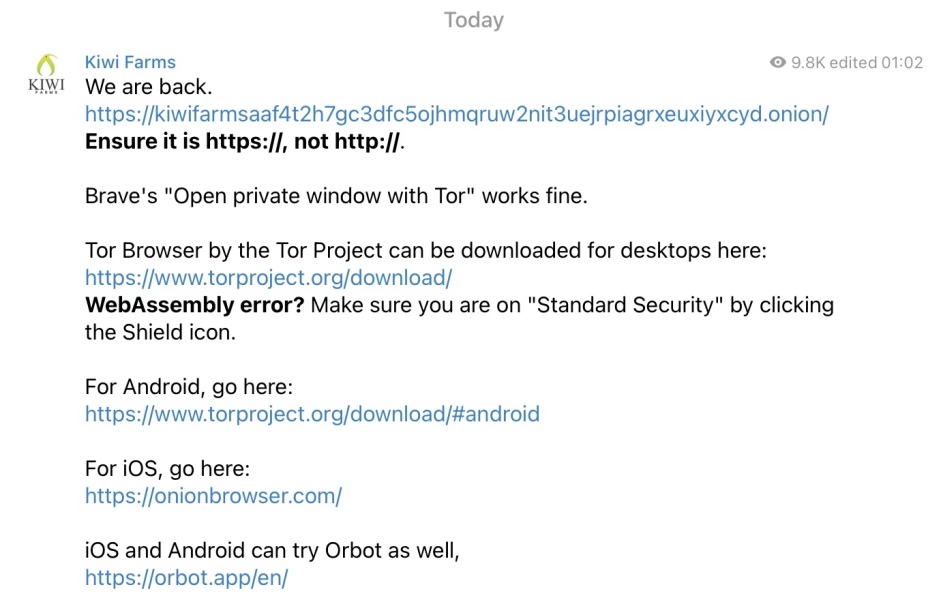
Task: Click the "We are back." text
Action: click(148, 87)
